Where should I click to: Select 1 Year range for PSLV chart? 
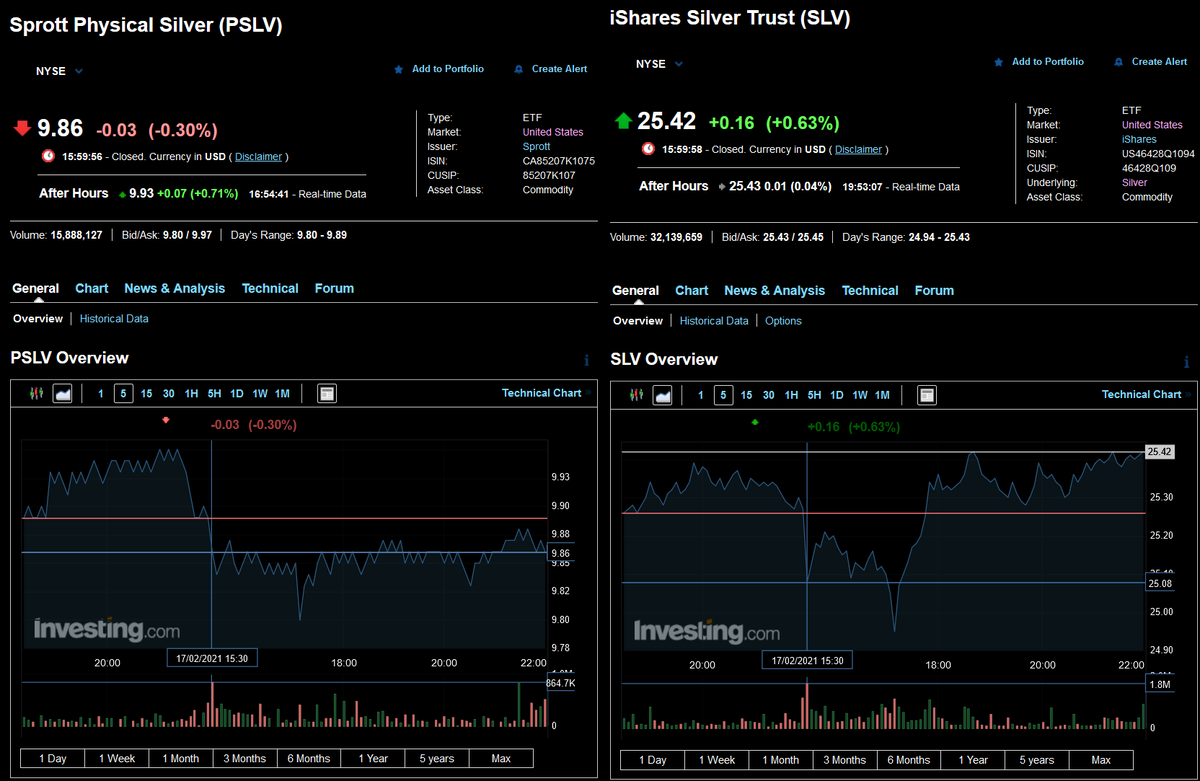(x=373, y=758)
